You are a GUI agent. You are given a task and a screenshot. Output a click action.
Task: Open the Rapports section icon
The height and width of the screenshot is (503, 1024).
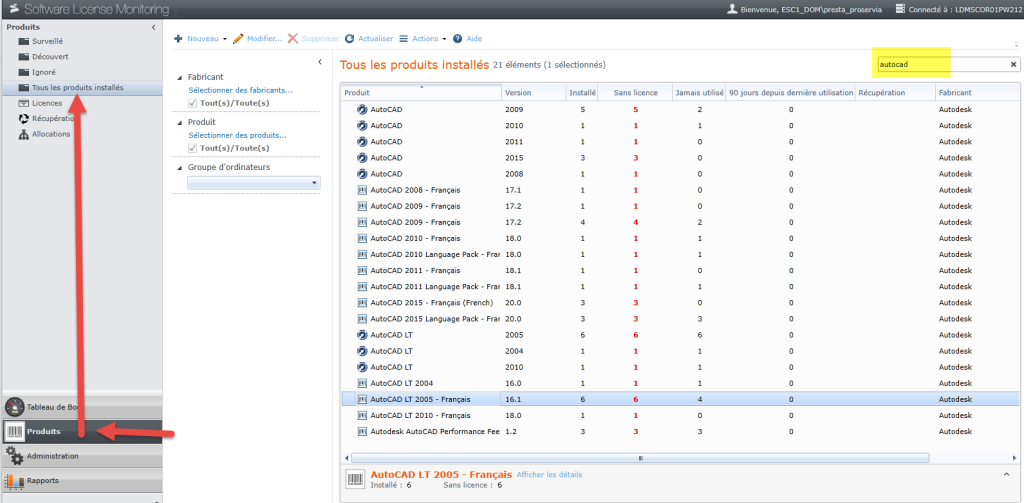(14, 481)
